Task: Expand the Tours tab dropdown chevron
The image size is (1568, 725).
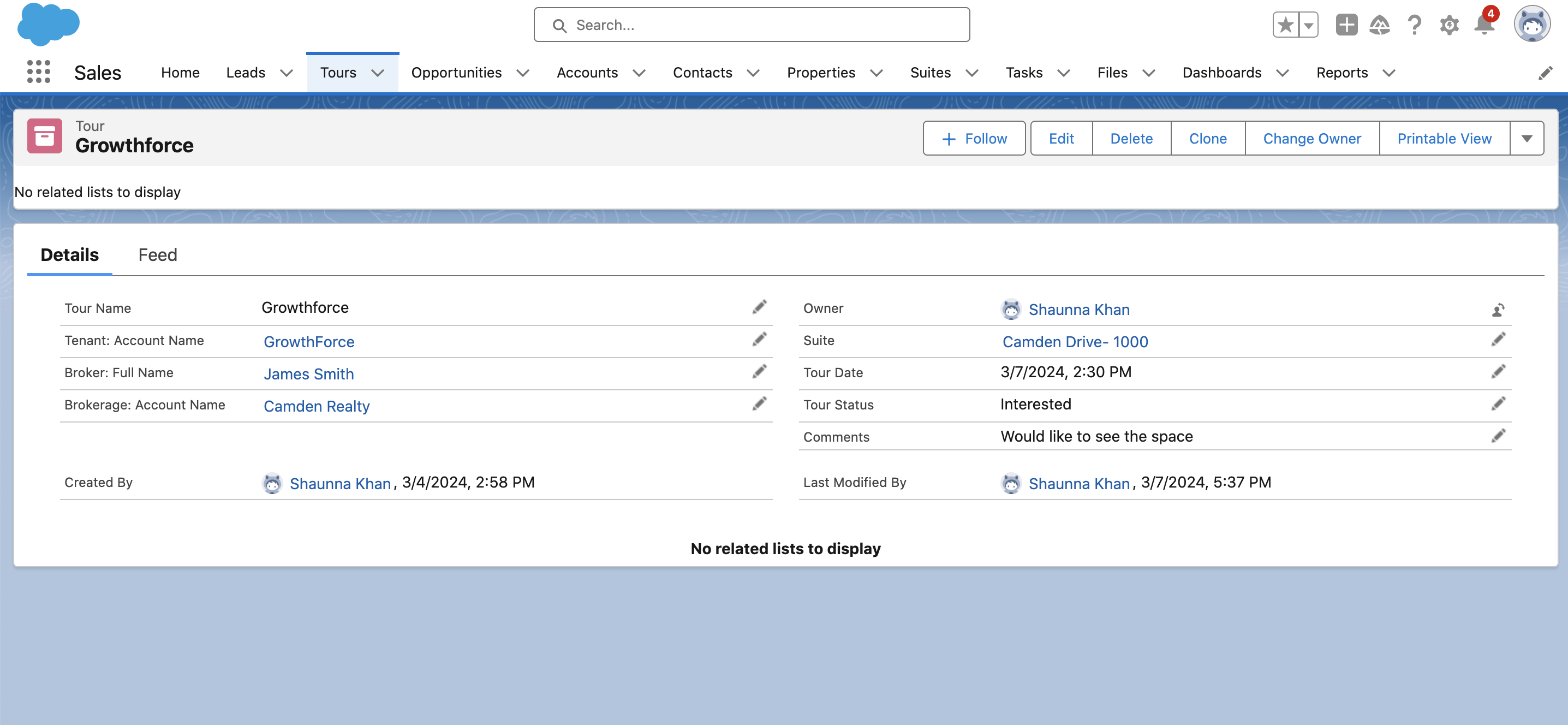Action: point(377,73)
